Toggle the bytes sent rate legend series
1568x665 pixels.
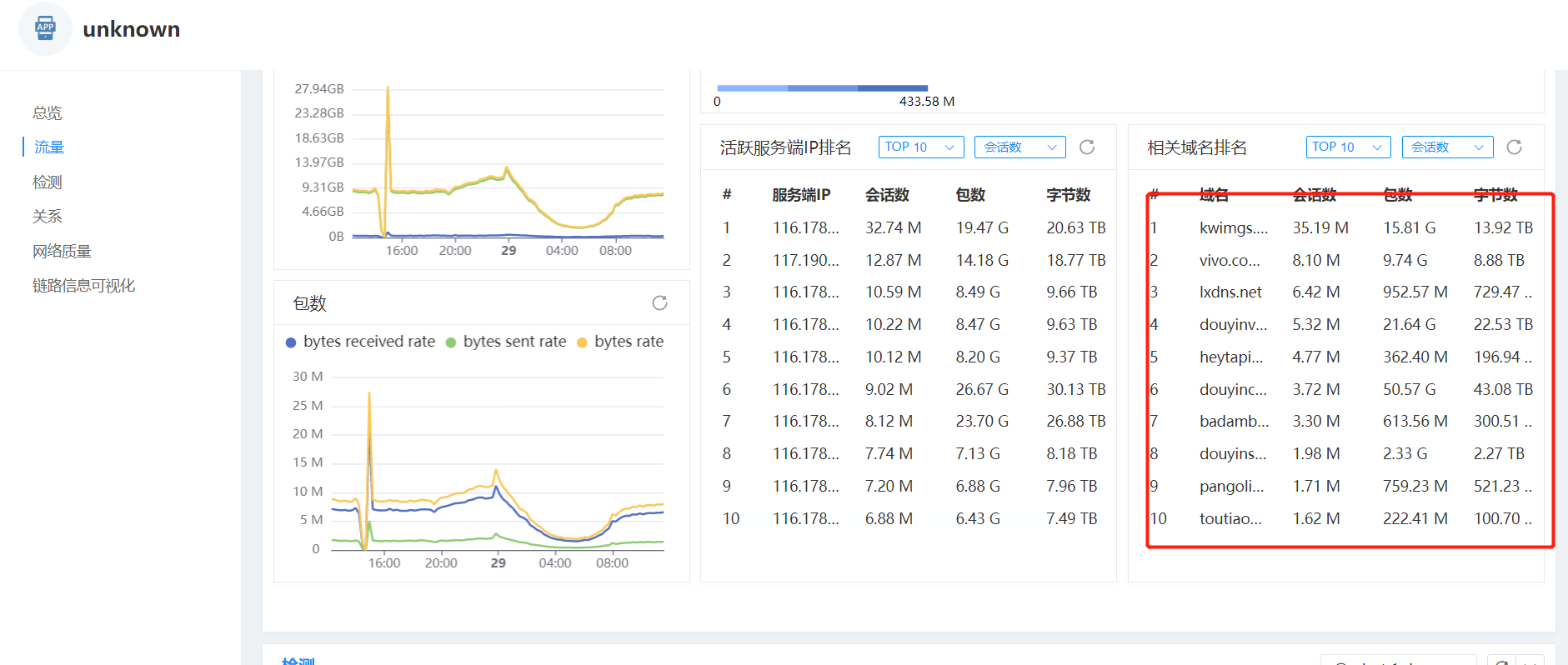pyautogui.click(x=506, y=342)
